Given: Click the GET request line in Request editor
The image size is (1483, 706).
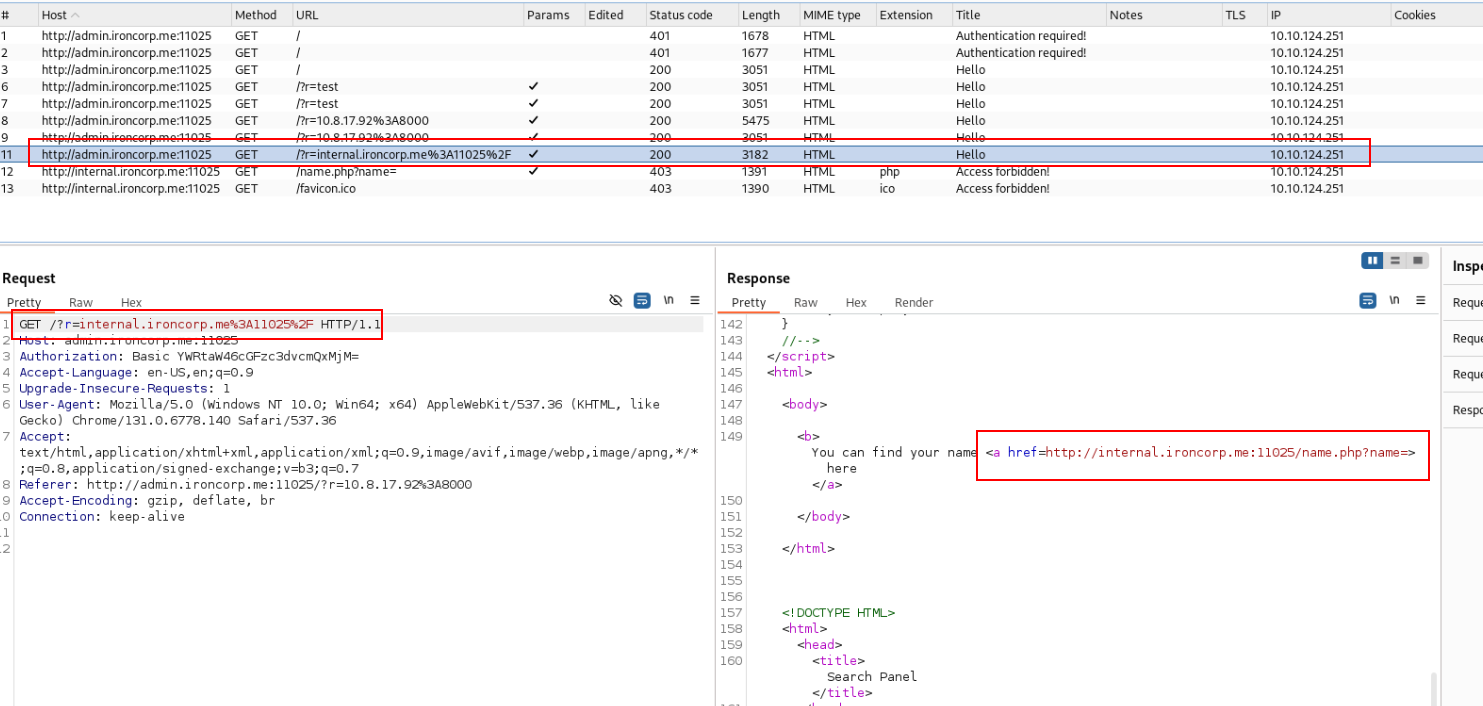Looking at the screenshot, I should click(x=200, y=325).
